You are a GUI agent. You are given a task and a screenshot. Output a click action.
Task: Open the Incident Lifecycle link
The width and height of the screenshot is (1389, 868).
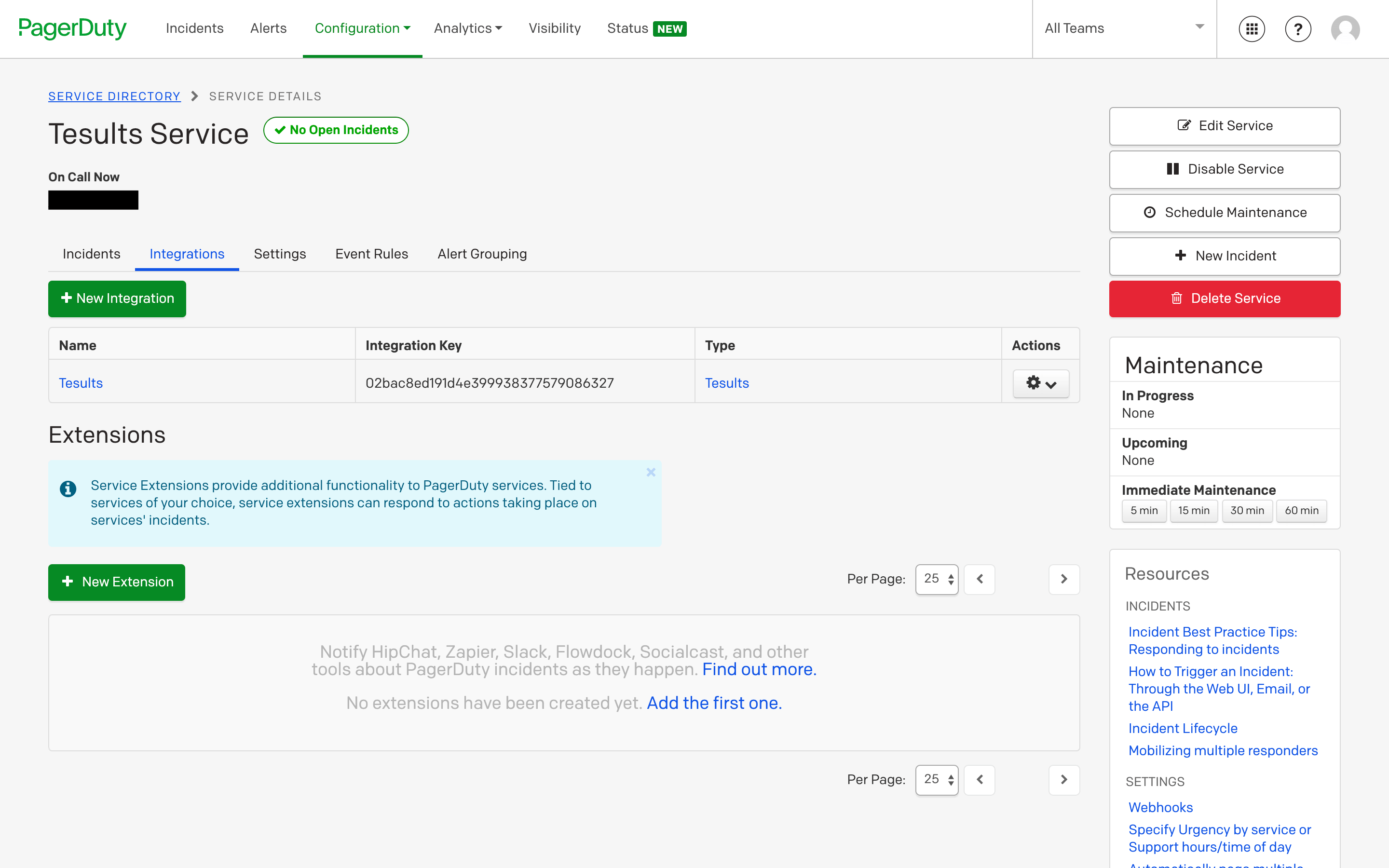[x=1183, y=729]
